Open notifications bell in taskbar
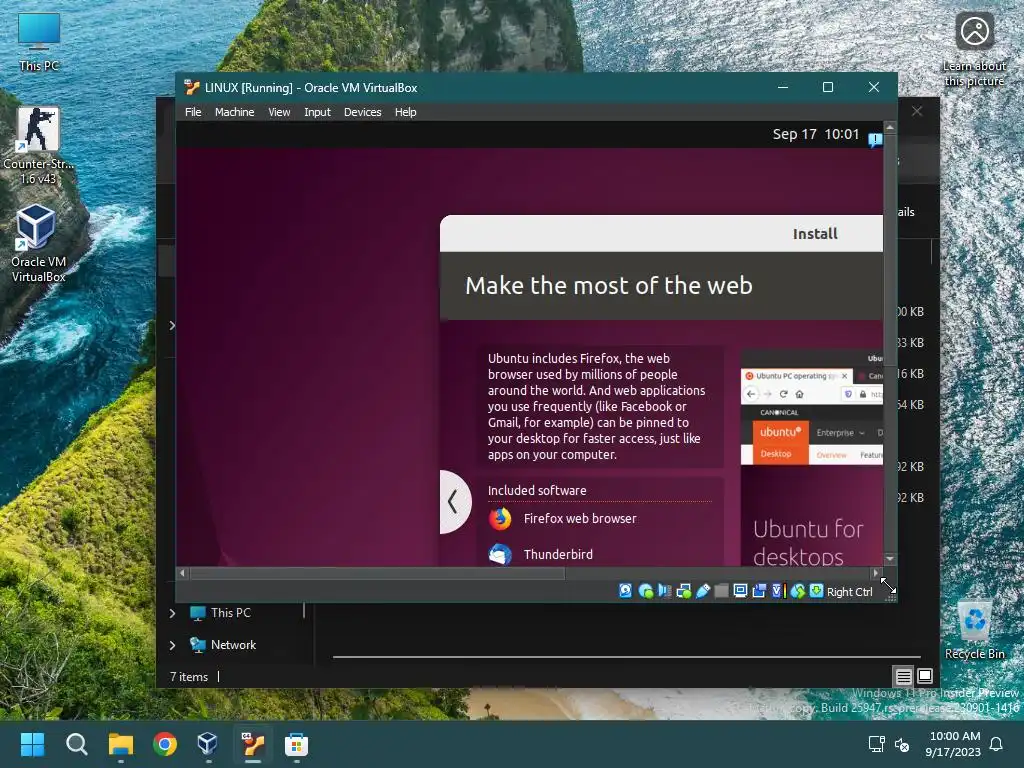The width and height of the screenshot is (1024, 768). point(997,744)
